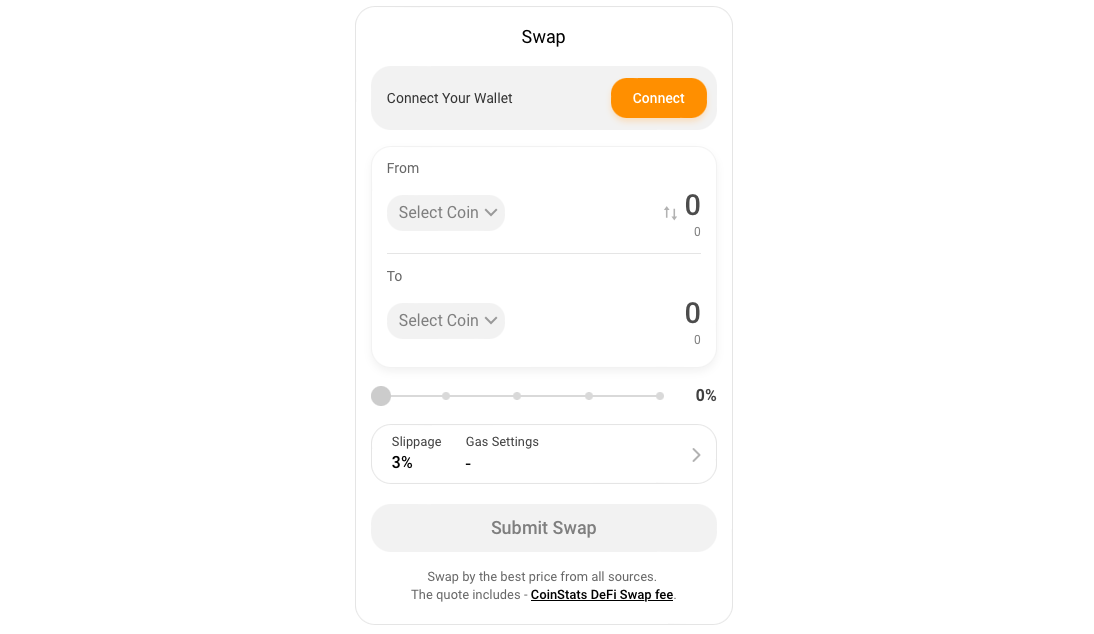Select the From coin chevron icon
1094x634 pixels.
coord(491,212)
